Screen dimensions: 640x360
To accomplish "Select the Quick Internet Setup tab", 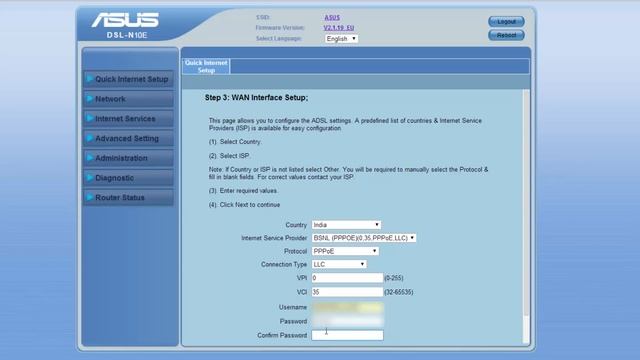I will pyautogui.click(x=206, y=67).
